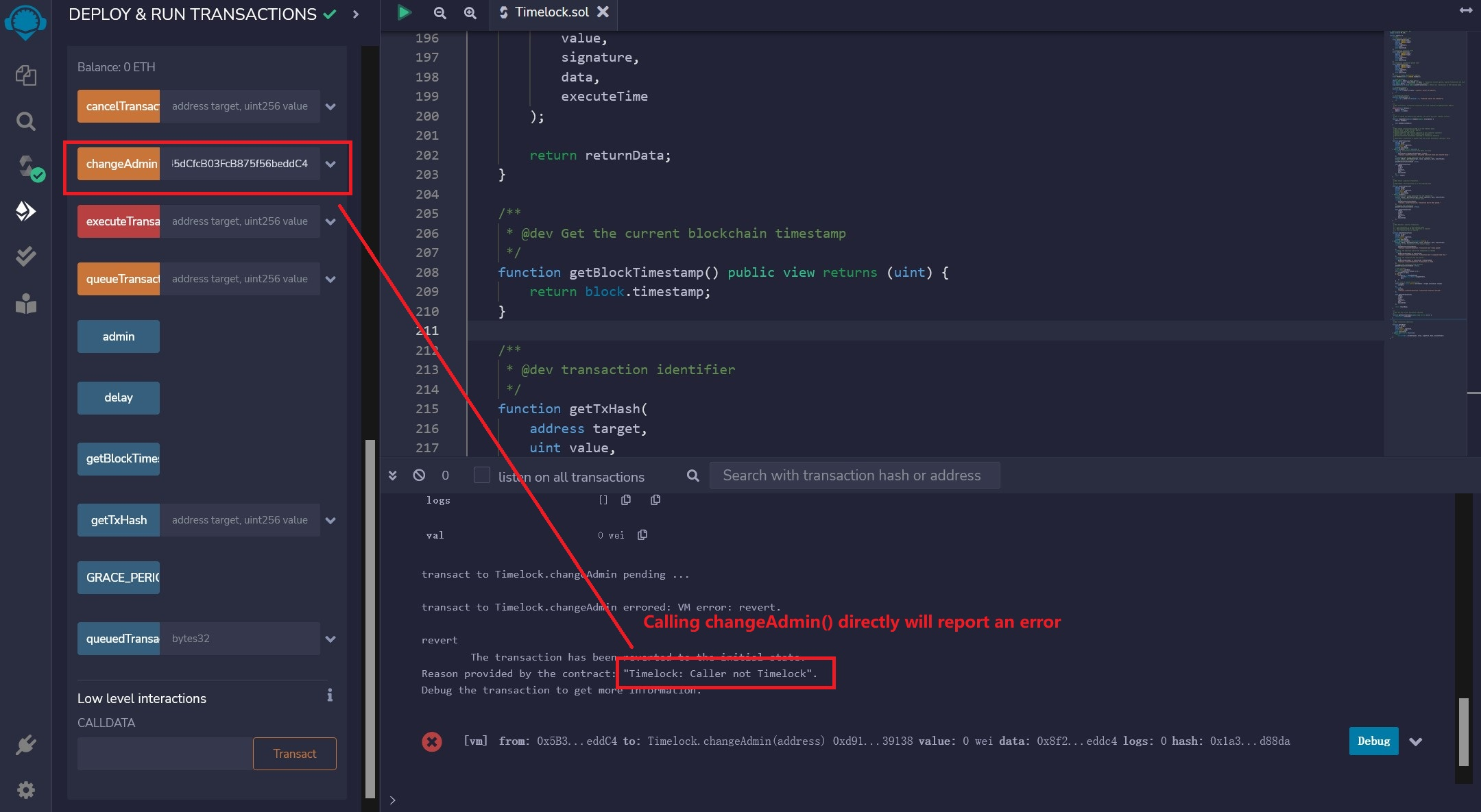
Task: Expand the changeAdmin parameter inputs
Action: pyautogui.click(x=331, y=164)
